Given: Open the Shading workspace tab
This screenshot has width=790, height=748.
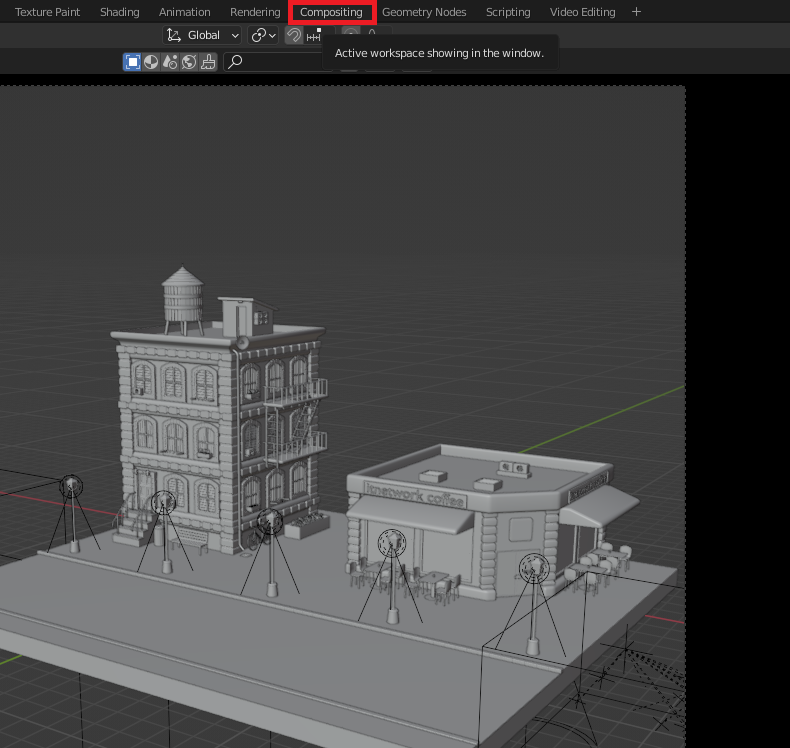Looking at the screenshot, I should tap(119, 12).
